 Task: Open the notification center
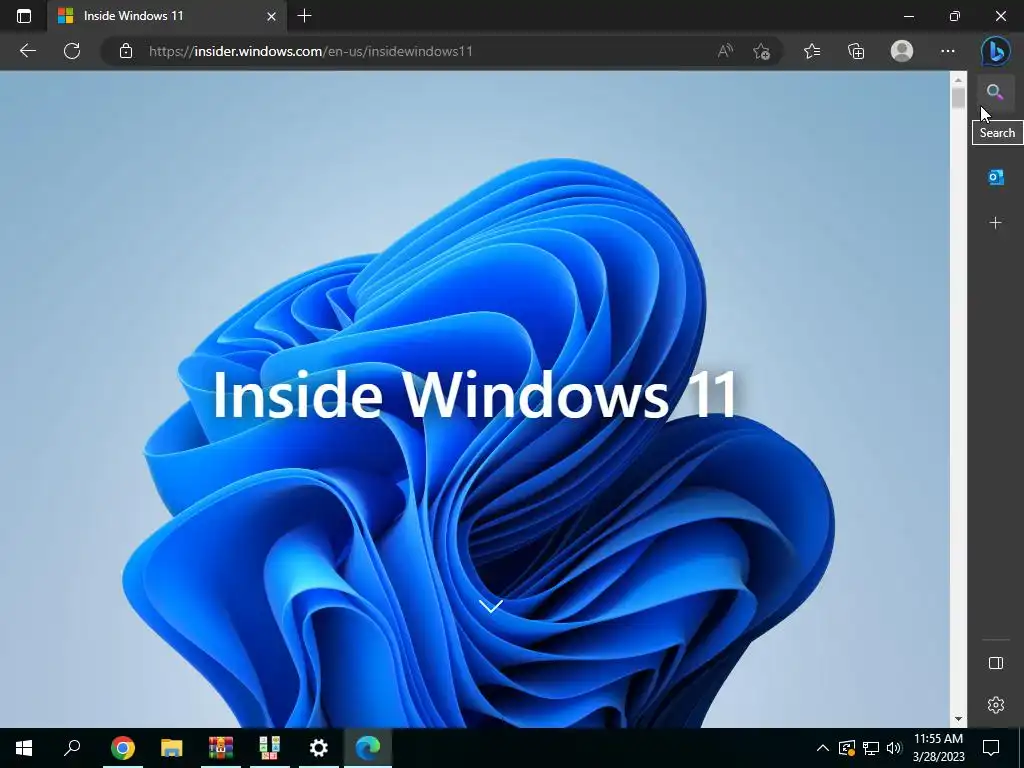coord(991,748)
